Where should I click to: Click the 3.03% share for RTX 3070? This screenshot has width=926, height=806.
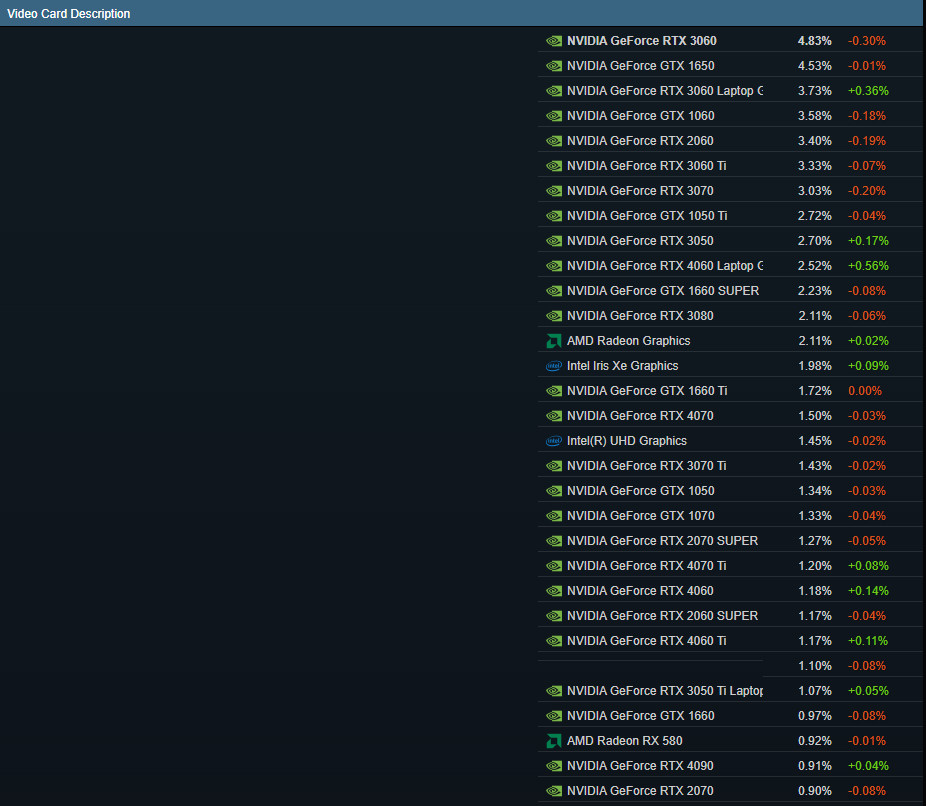pos(814,191)
